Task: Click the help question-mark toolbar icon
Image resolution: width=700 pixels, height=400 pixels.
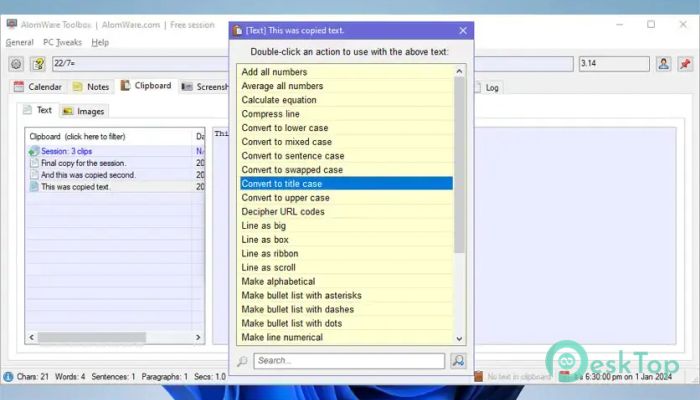Action: click(x=38, y=64)
